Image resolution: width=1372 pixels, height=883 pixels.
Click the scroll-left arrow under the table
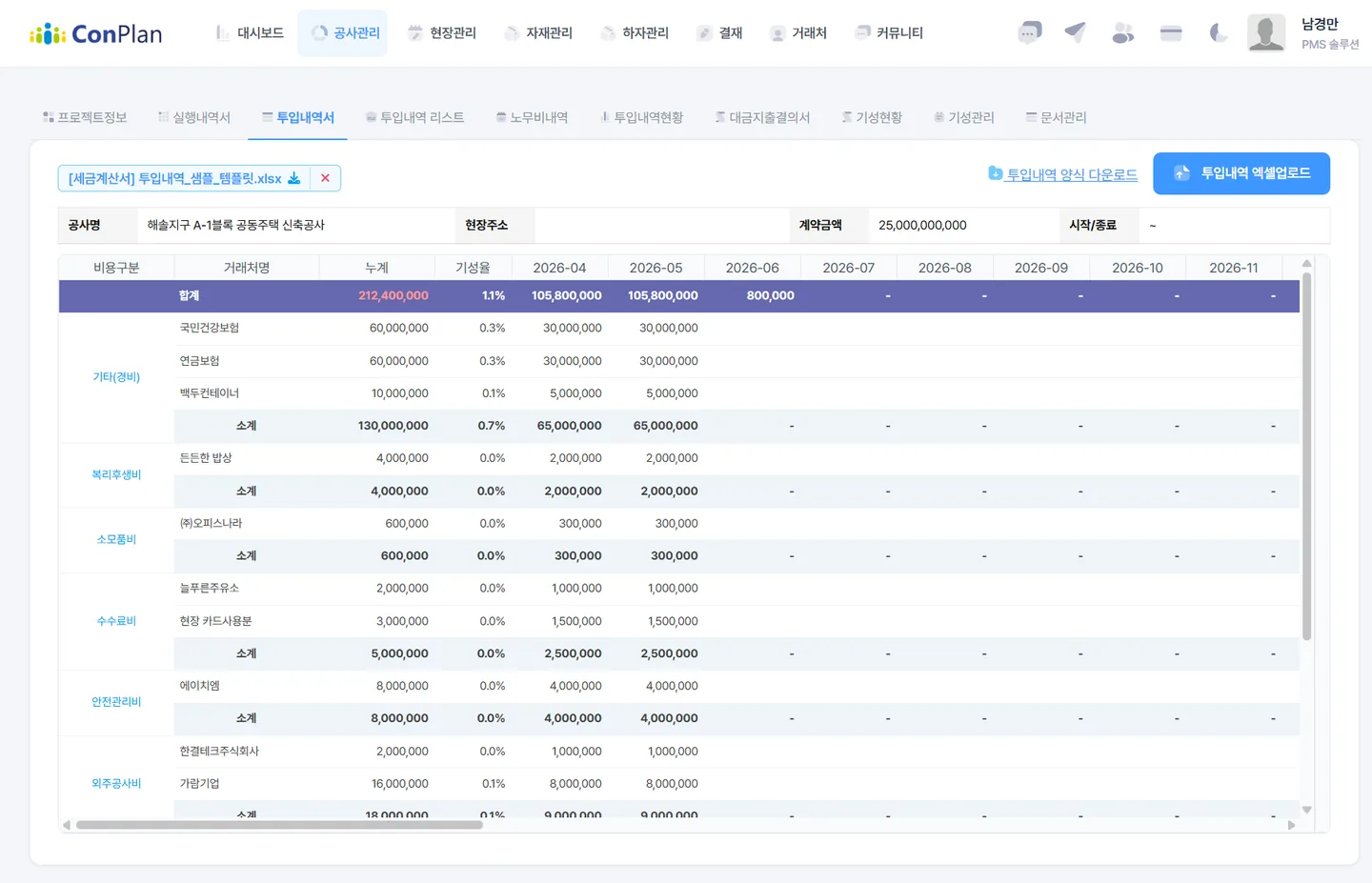tap(66, 825)
